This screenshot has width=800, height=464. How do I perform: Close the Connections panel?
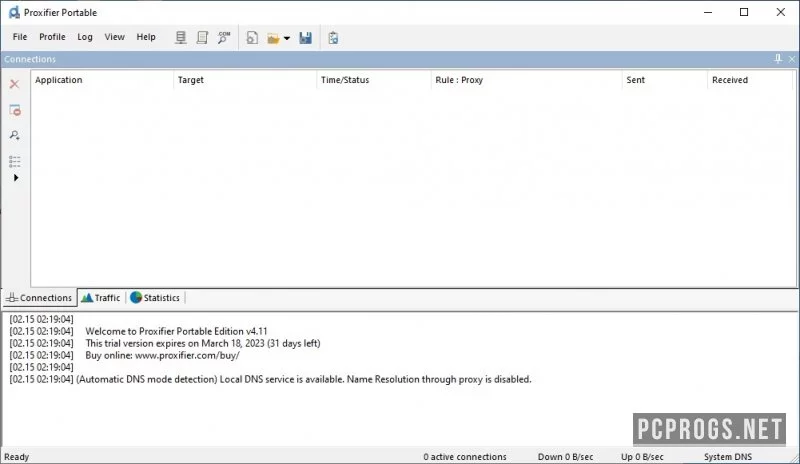coord(792,59)
